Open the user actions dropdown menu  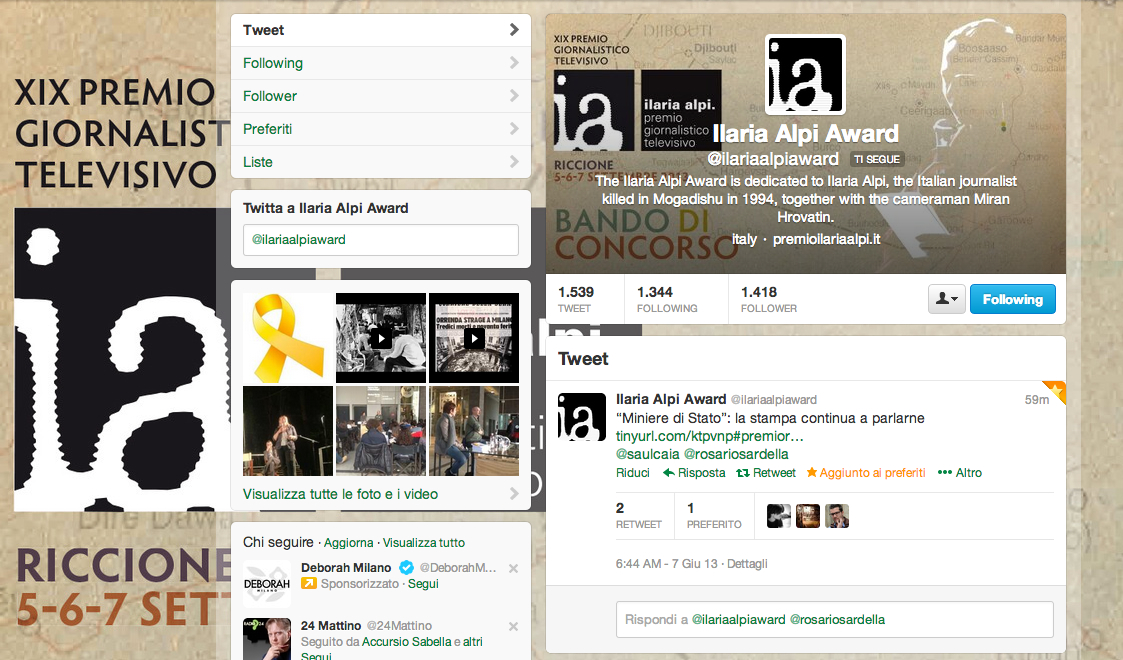pos(947,299)
